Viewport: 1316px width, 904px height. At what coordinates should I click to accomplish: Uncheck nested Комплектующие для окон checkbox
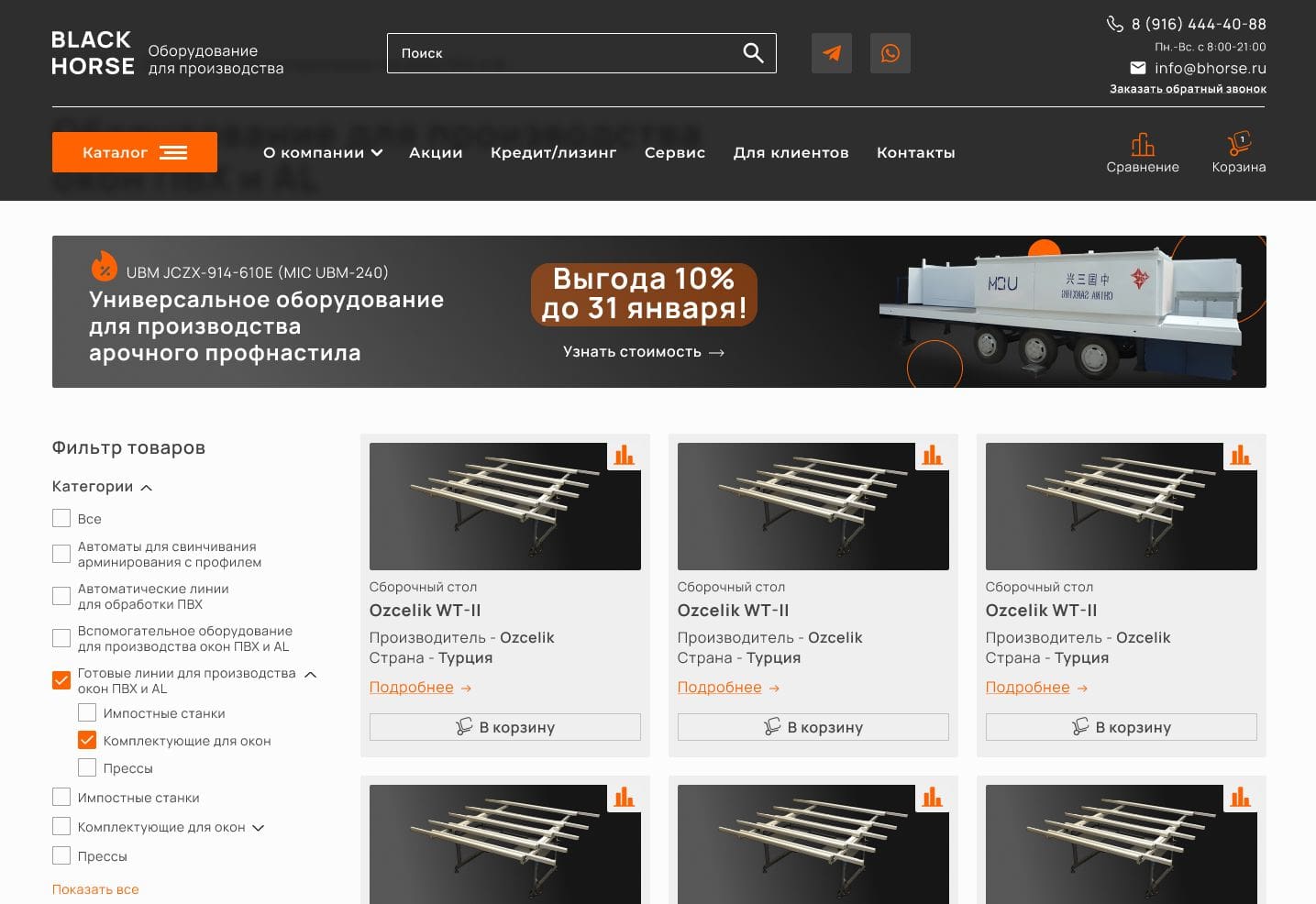coord(87,740)
